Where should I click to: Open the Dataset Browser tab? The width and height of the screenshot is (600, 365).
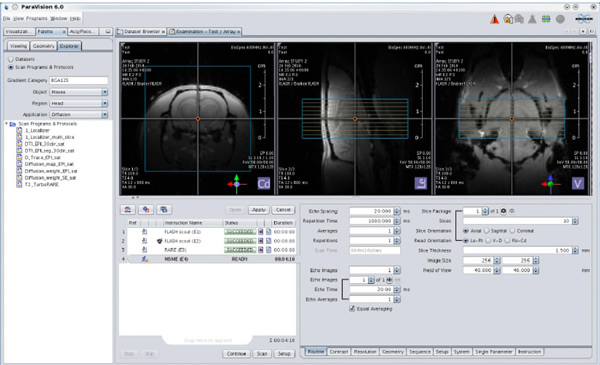point(141,32)
